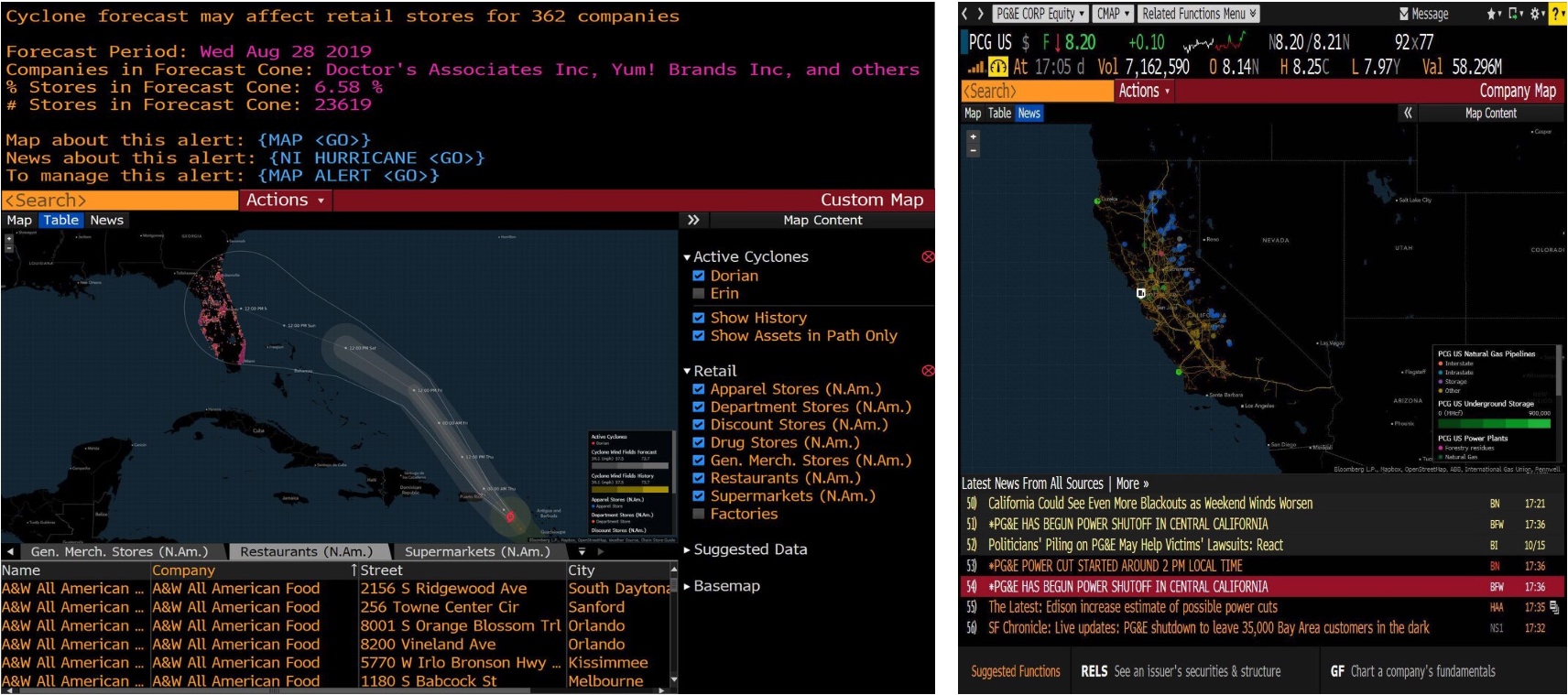Select Supermarkets (N.Am.) table tab

(477, 551)
